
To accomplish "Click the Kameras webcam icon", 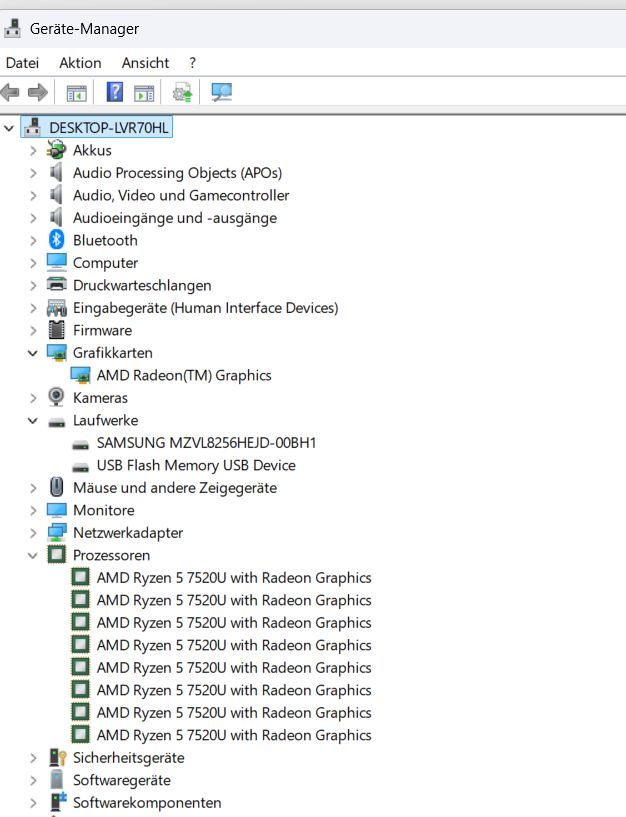I will (x=57, y=398).
